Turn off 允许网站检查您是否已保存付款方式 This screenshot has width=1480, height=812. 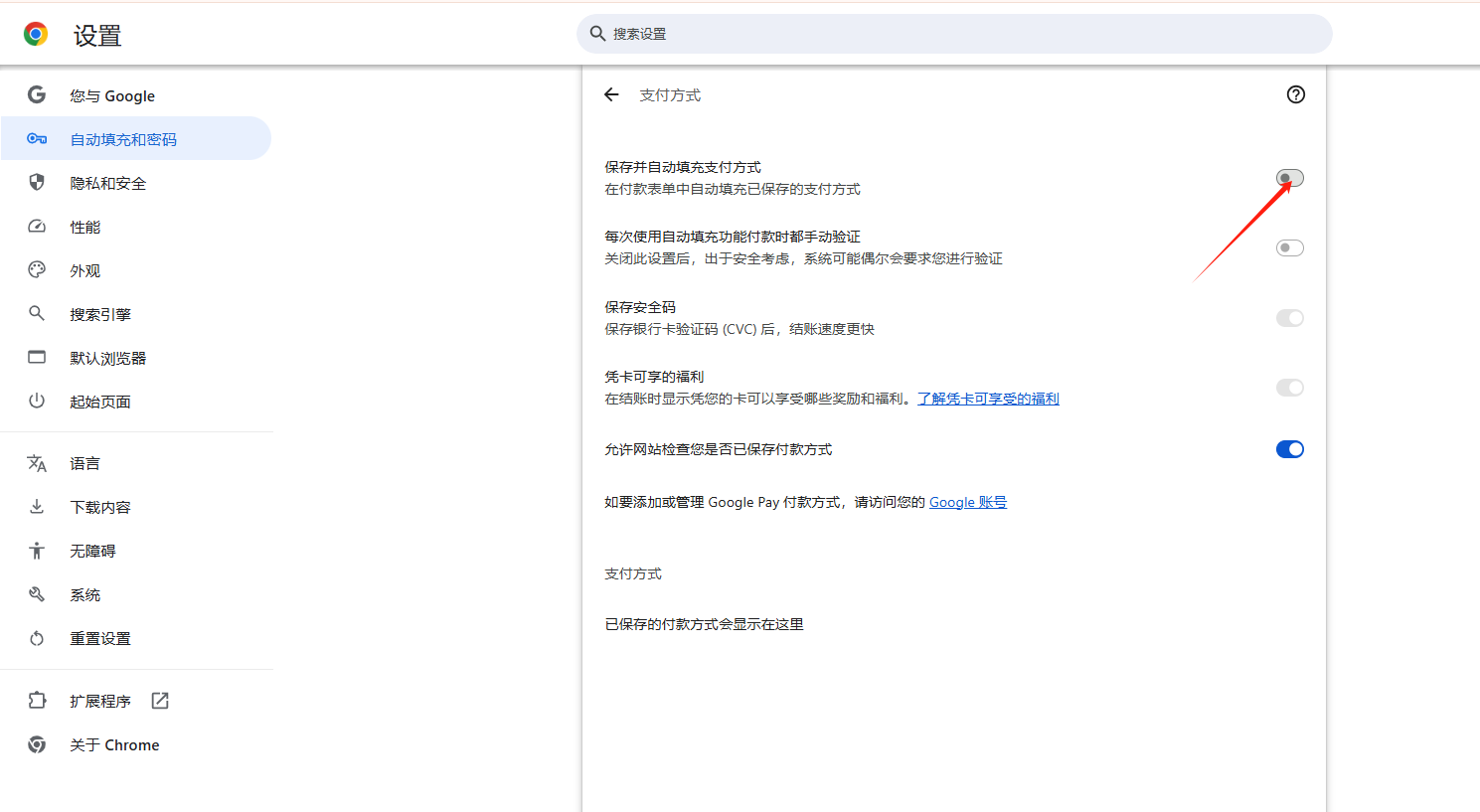point(1289,449)
